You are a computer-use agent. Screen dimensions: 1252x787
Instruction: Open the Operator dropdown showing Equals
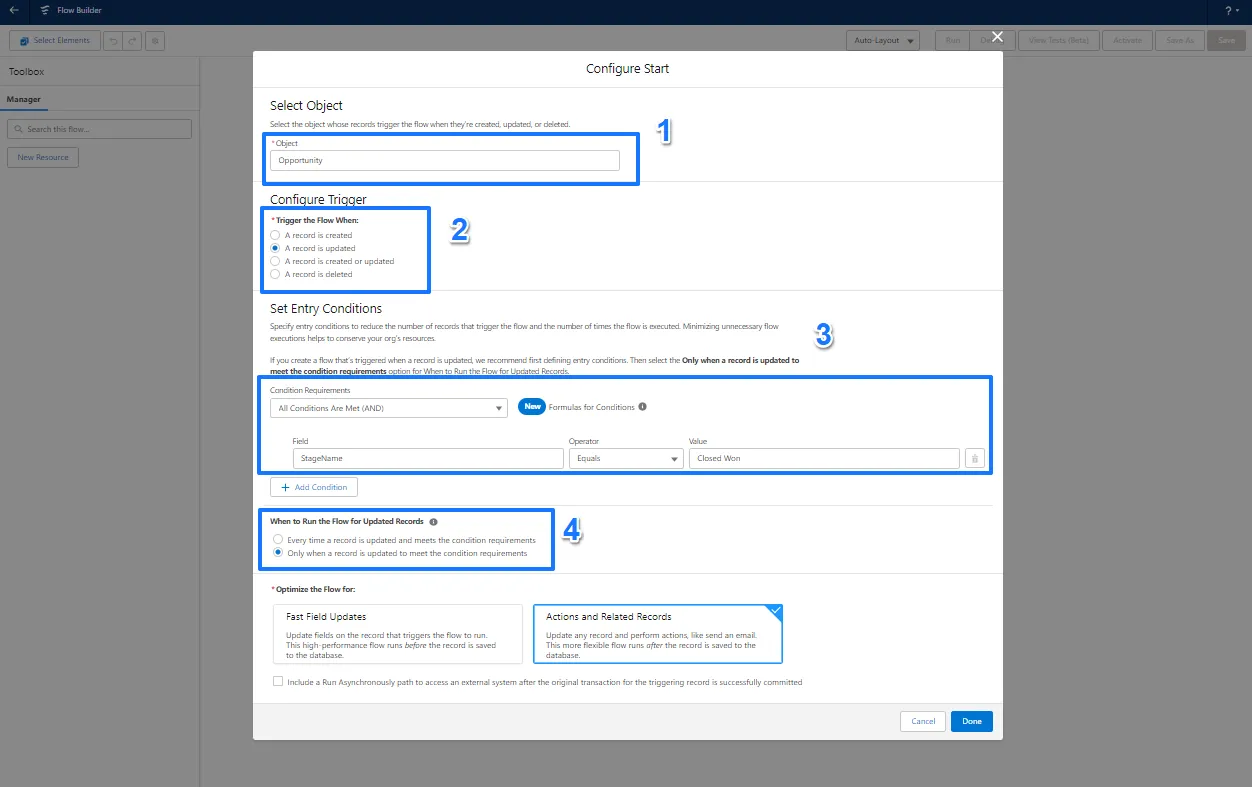point(625,458)
